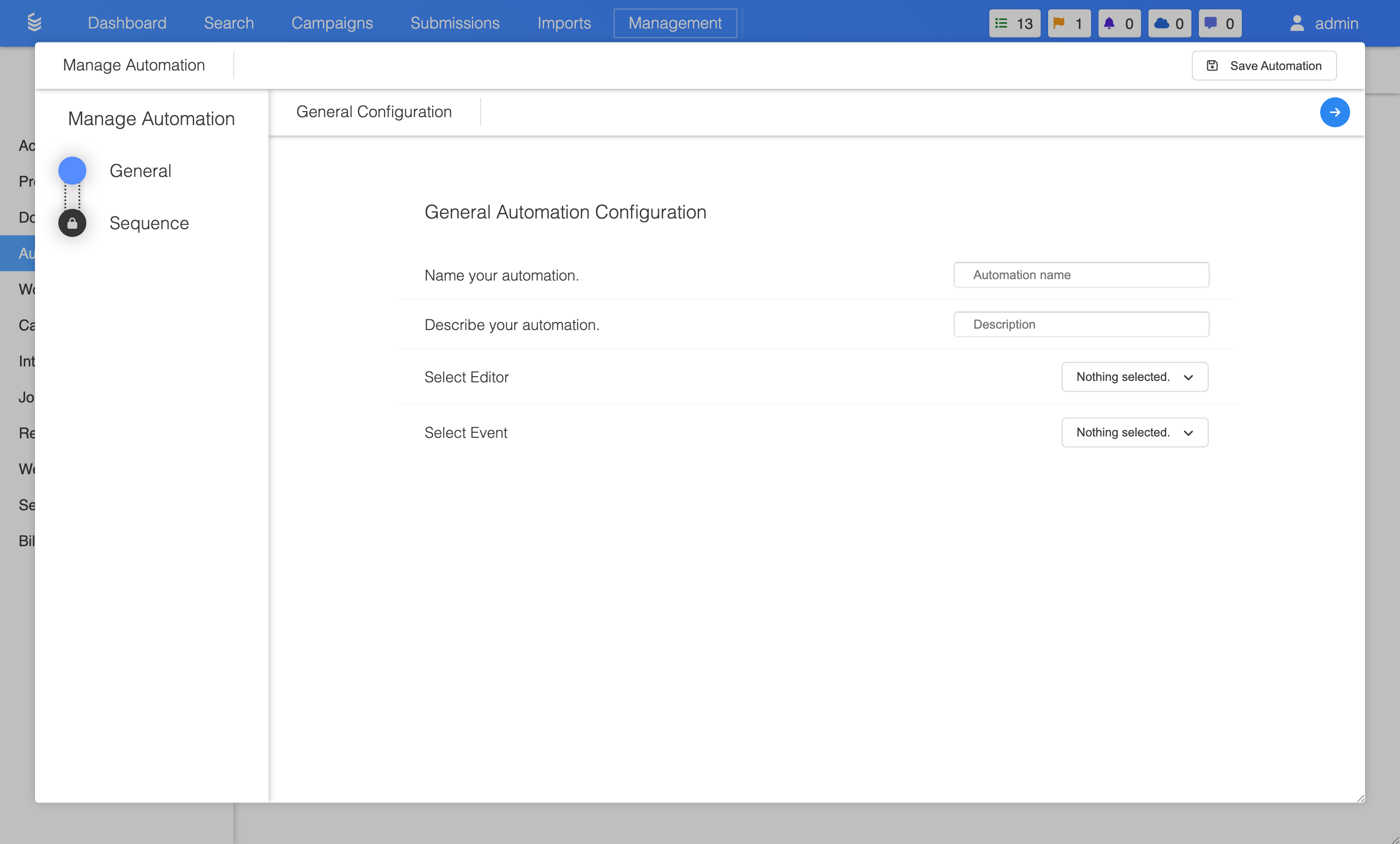This screenshot has width=1400, height=844.
Task: Click the Save Automation button
Action: (x=1264, y=66)
